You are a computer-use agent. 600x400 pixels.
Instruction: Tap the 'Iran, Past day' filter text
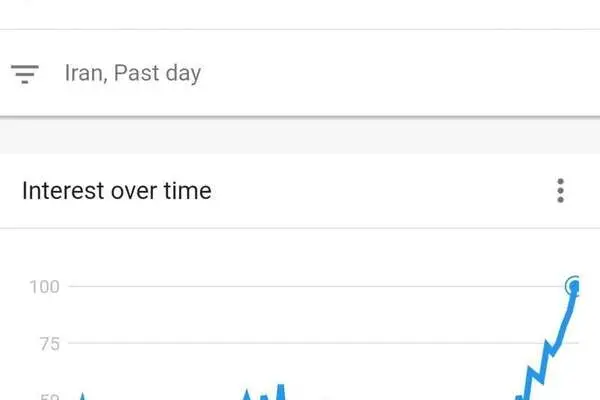133,73
